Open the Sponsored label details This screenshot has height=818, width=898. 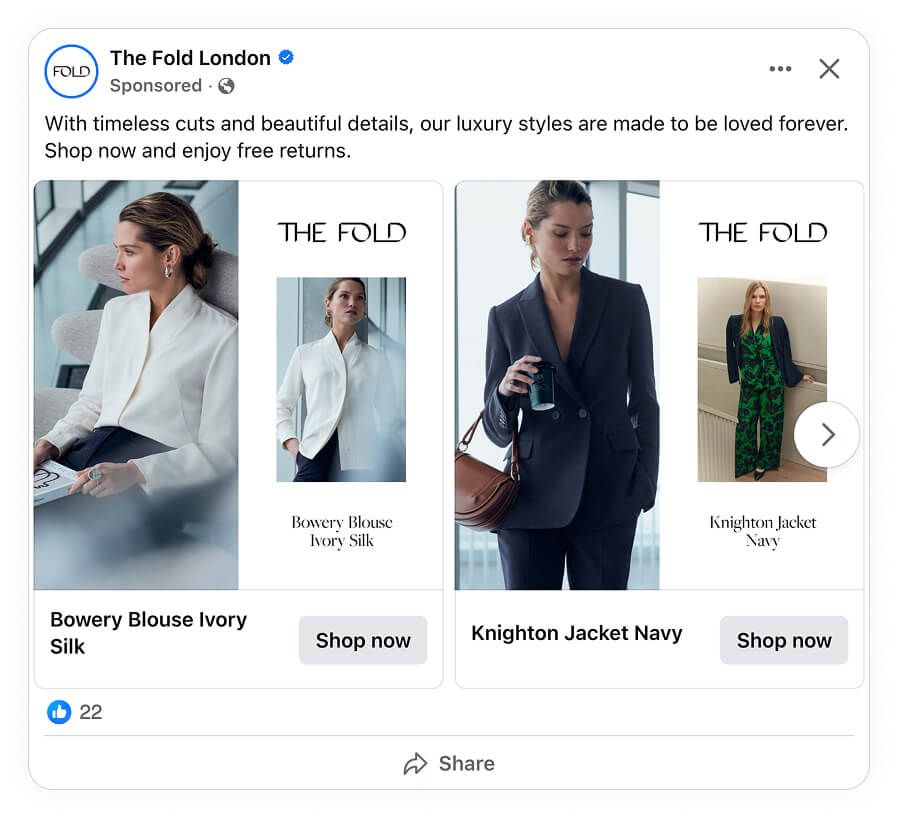156,86
